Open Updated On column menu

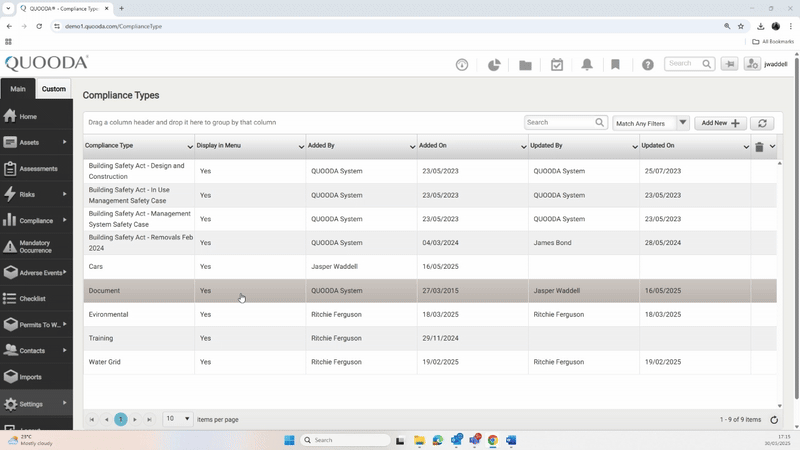pyautogui.click(x=746, y=146)
